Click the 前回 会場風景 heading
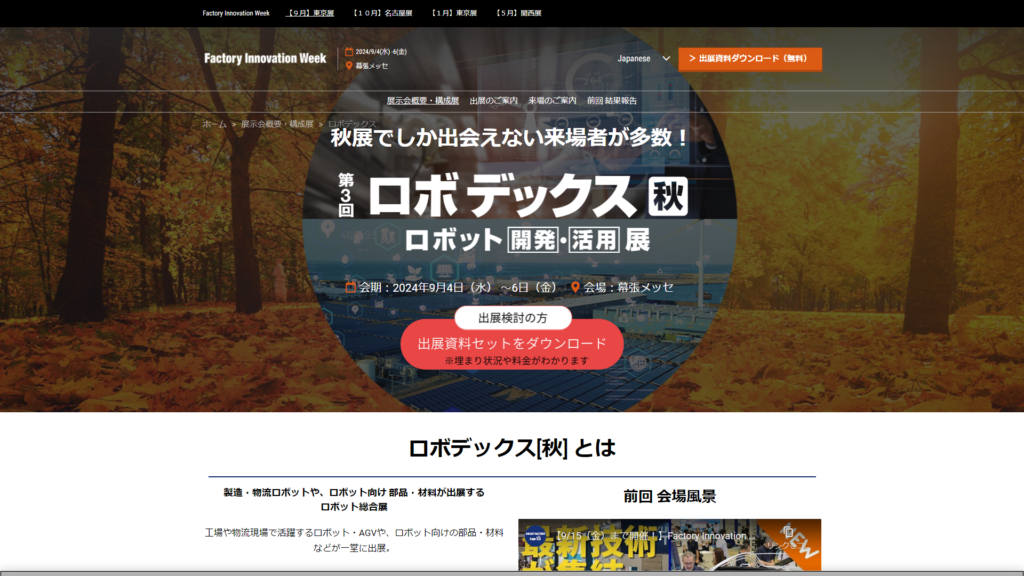1024x576 pixels. point(669,496)
